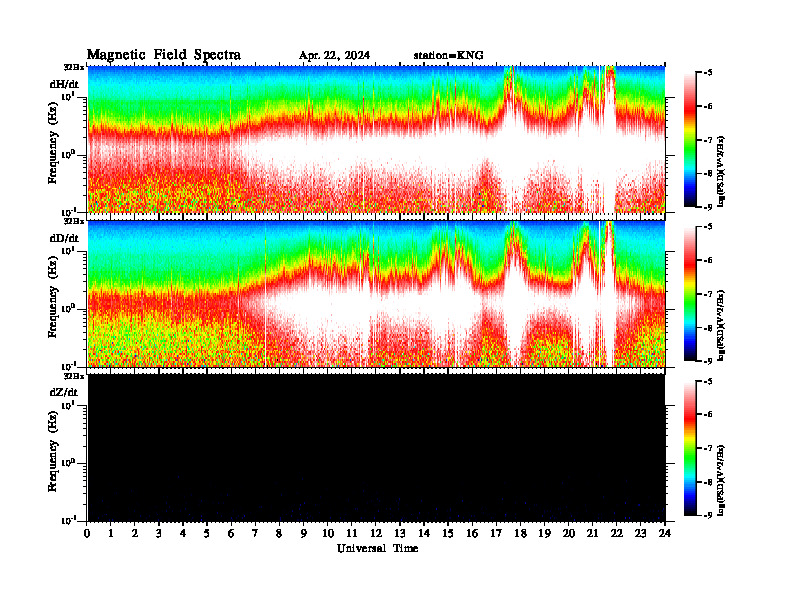Viewport: 792px width, 612px height.
Task: Click the color bar beside dZ/dt panel
Action: coord(689,448)
